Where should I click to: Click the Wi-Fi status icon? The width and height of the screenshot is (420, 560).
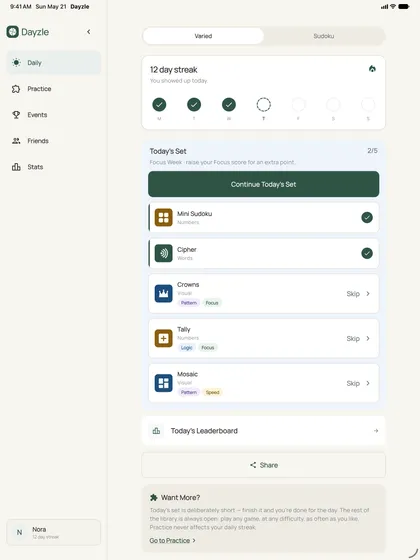[393, 6]
